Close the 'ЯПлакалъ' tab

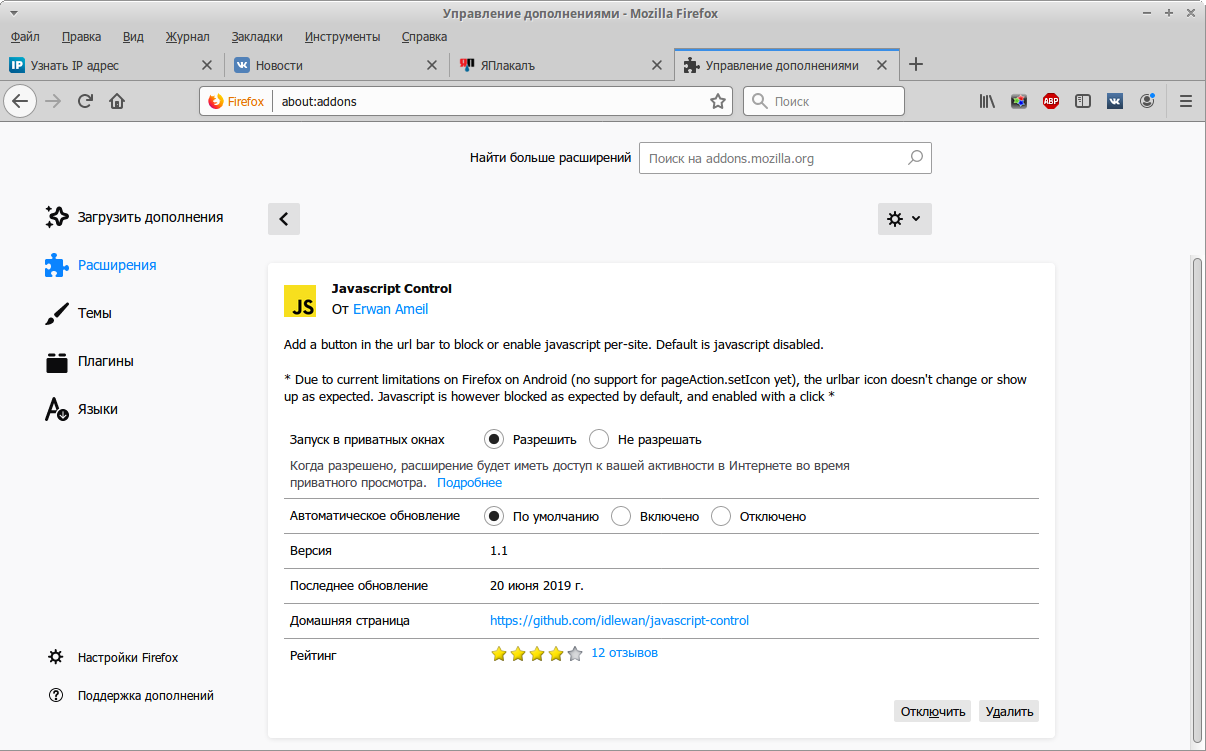[657, 65]
